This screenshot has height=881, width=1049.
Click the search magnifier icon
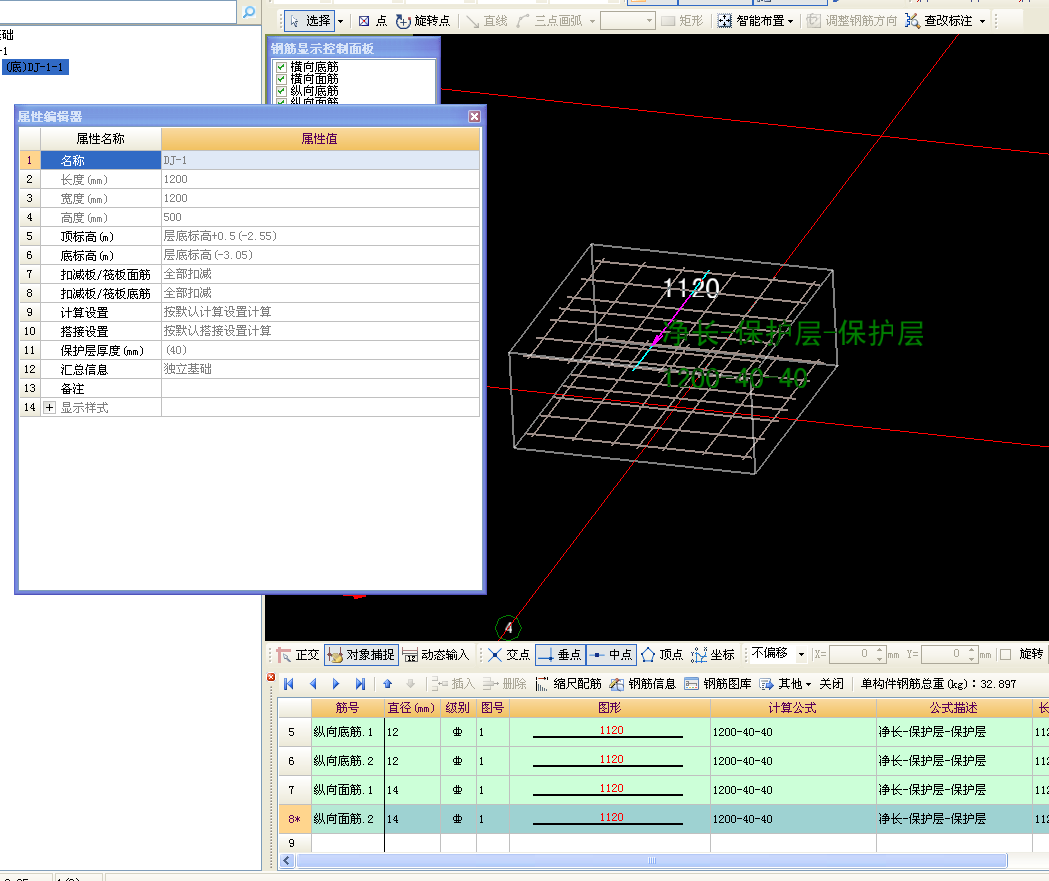(x=249, y=11)
